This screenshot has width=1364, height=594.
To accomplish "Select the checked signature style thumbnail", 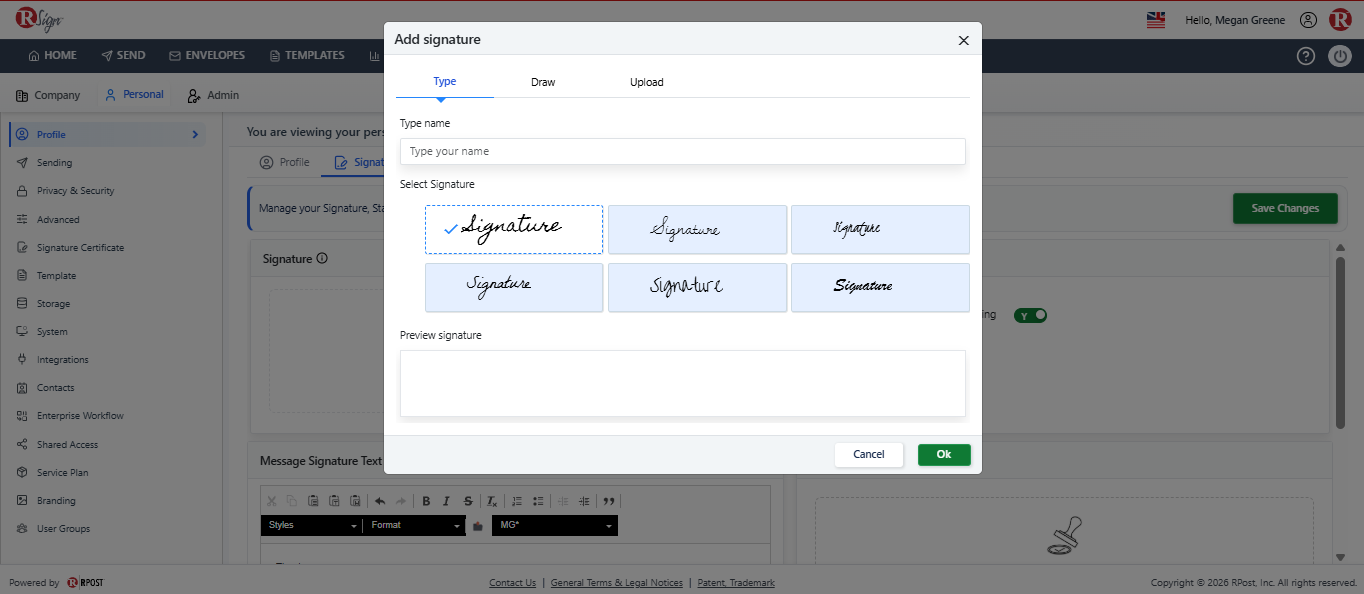I will pyautogui.click(x=514, y=230).
